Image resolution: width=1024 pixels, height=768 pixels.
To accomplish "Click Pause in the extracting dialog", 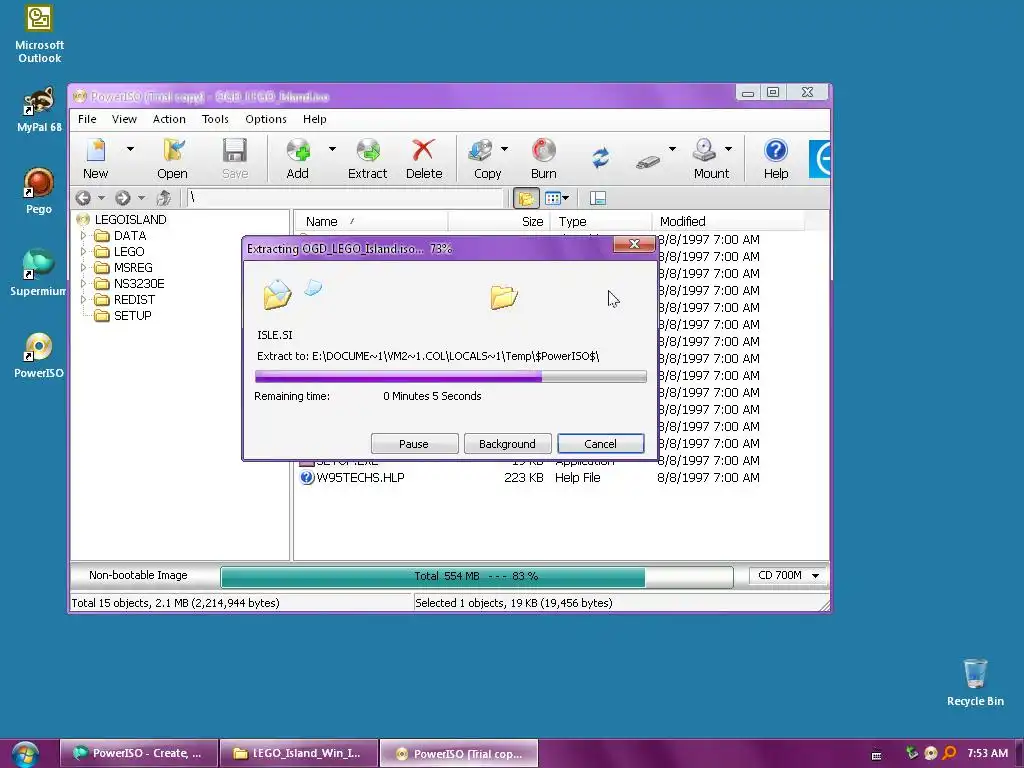I will (x=414, y=444).
